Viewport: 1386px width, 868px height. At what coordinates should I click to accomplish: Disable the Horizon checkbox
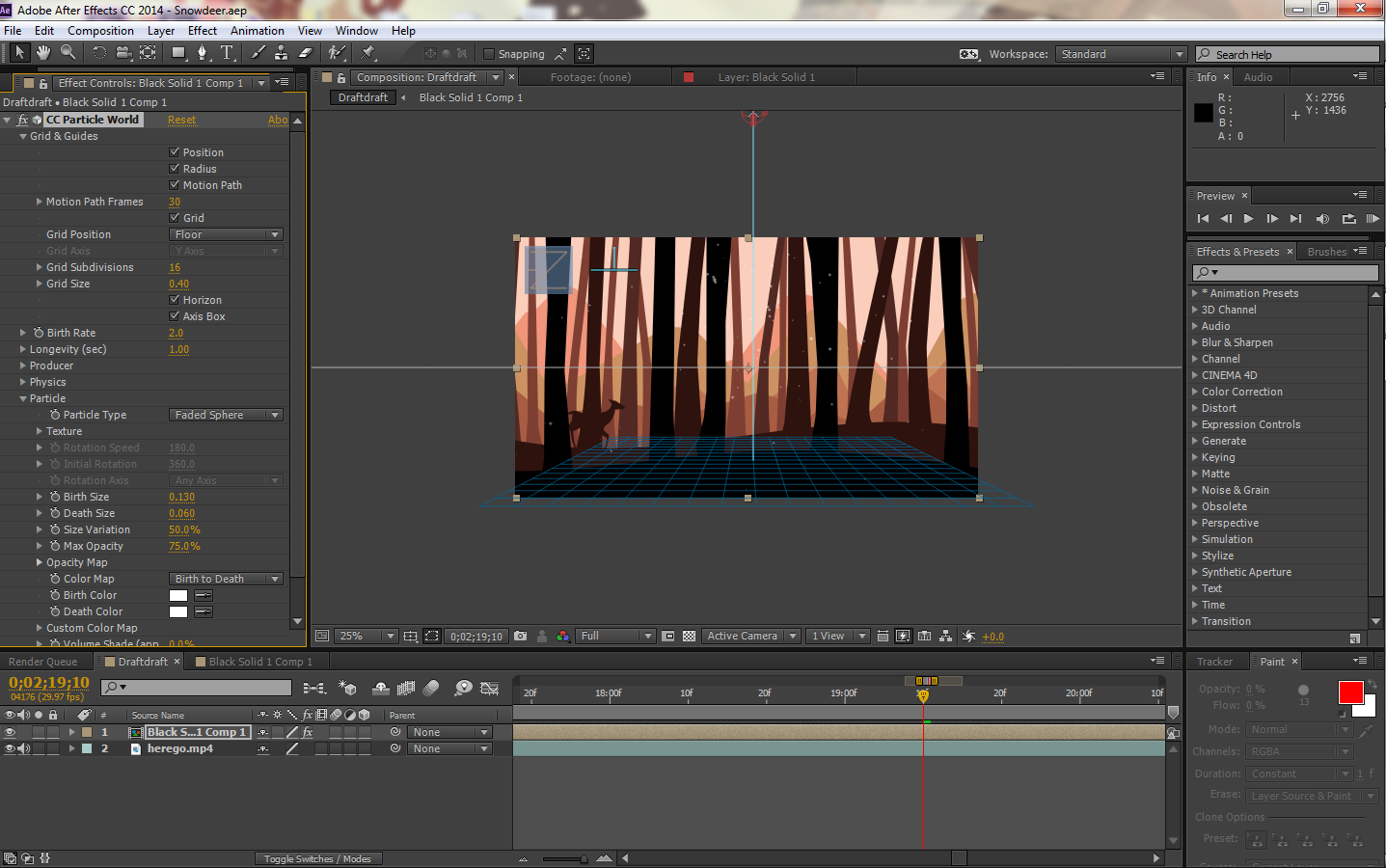click(175, 300)
